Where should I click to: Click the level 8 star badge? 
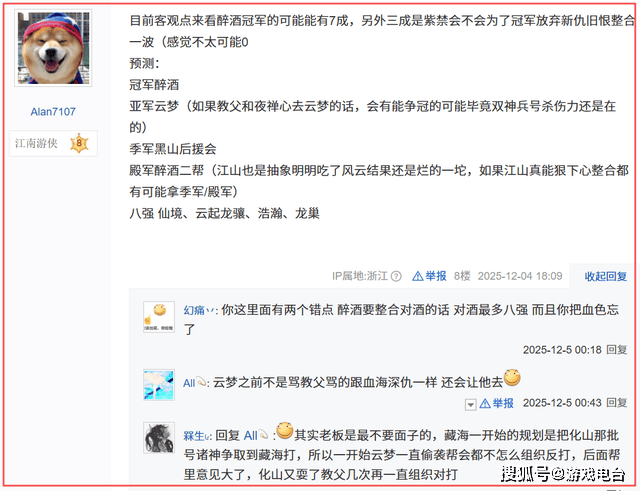[79, 143]
